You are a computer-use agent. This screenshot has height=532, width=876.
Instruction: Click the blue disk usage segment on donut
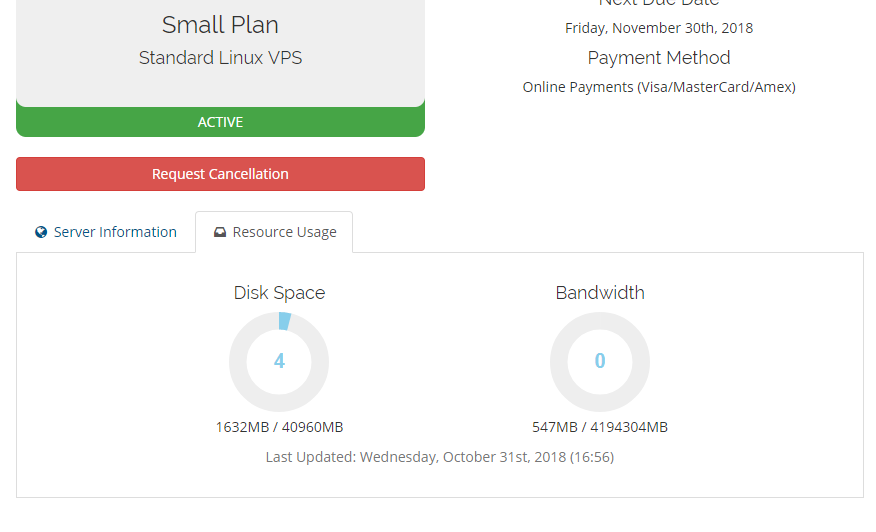click(284, 321)
